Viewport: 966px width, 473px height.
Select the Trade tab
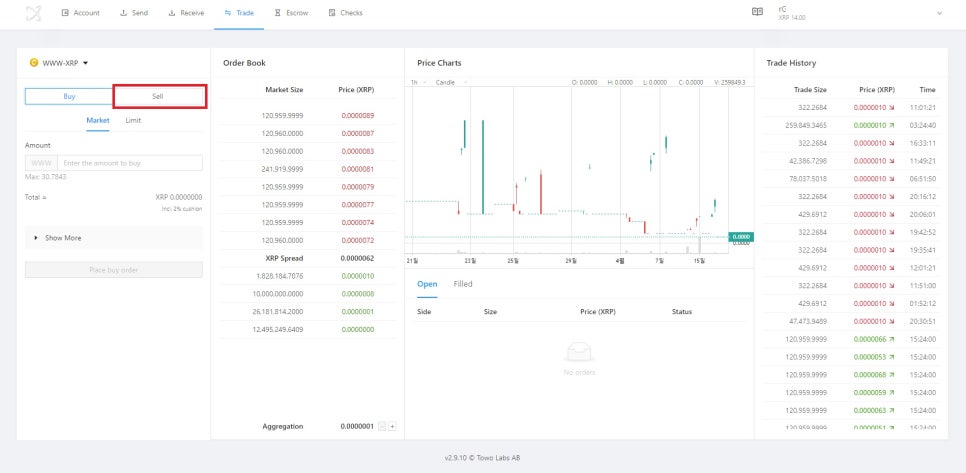click(x=239, y=13)
